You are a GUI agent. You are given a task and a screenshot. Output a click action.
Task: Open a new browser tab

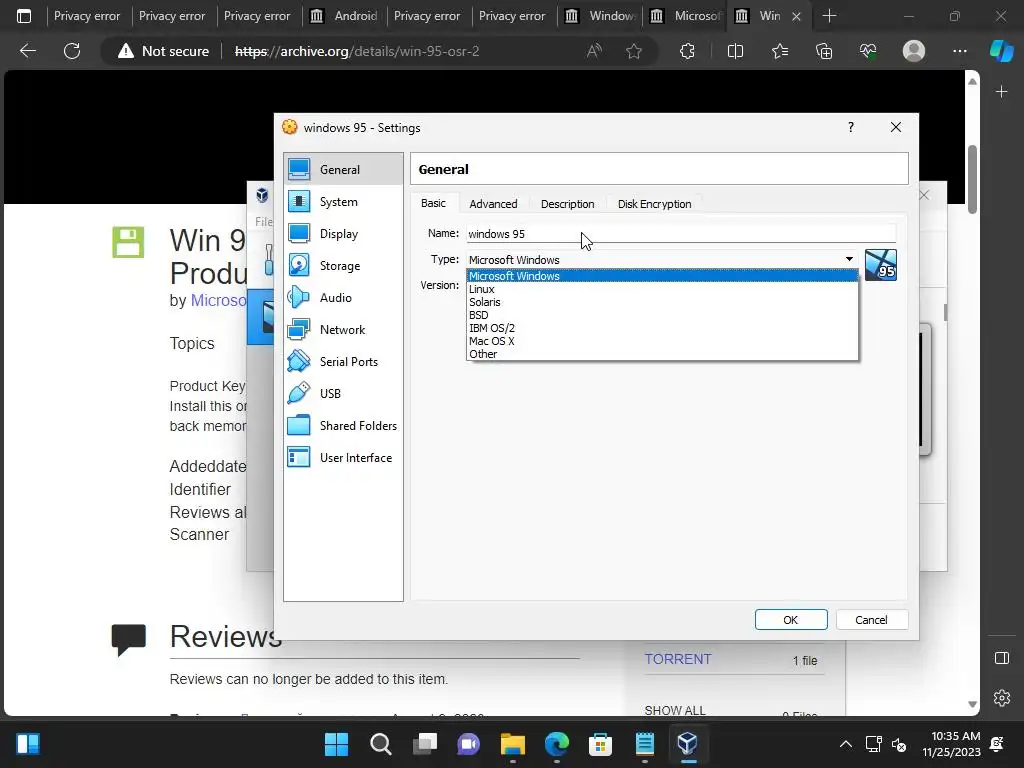point(829,16)
